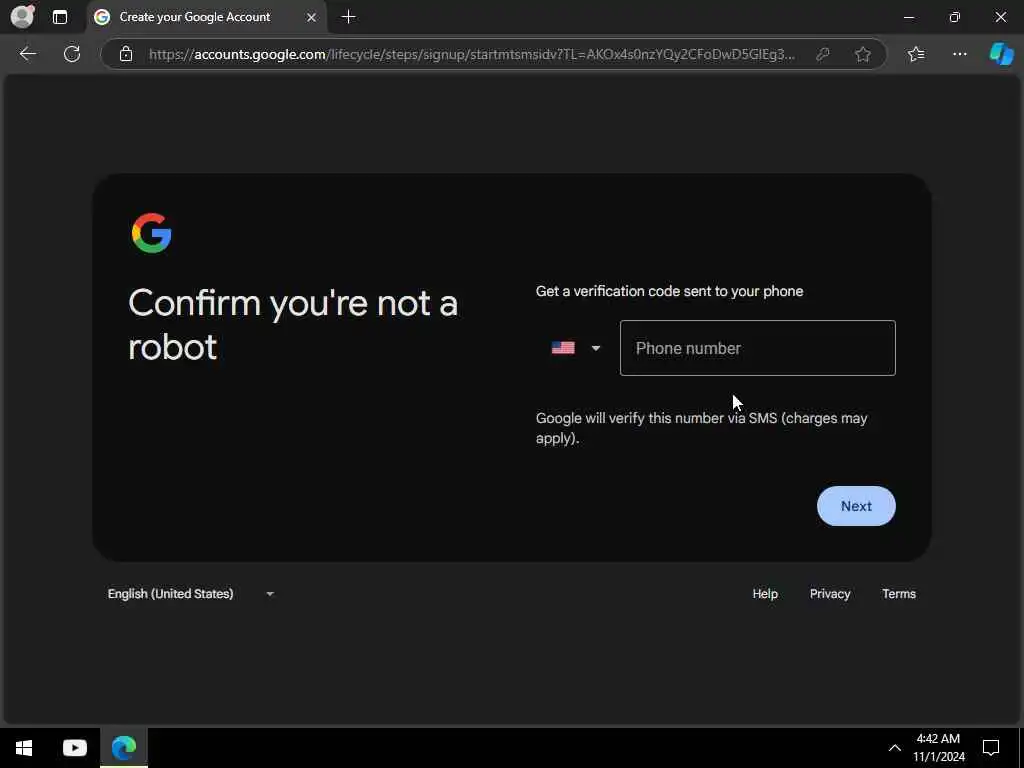The image size is (1024, 768).
Task: Select the Create your Google Account tab
Action: pyautogui.click(x=206, y=17)
